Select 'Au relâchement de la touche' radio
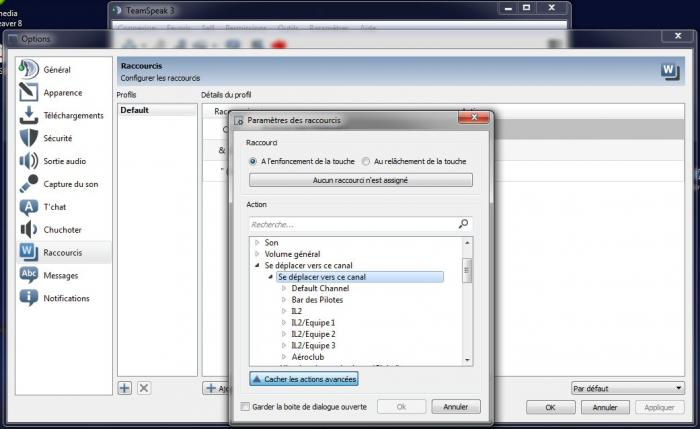The image size is (700, 429). 366,161
